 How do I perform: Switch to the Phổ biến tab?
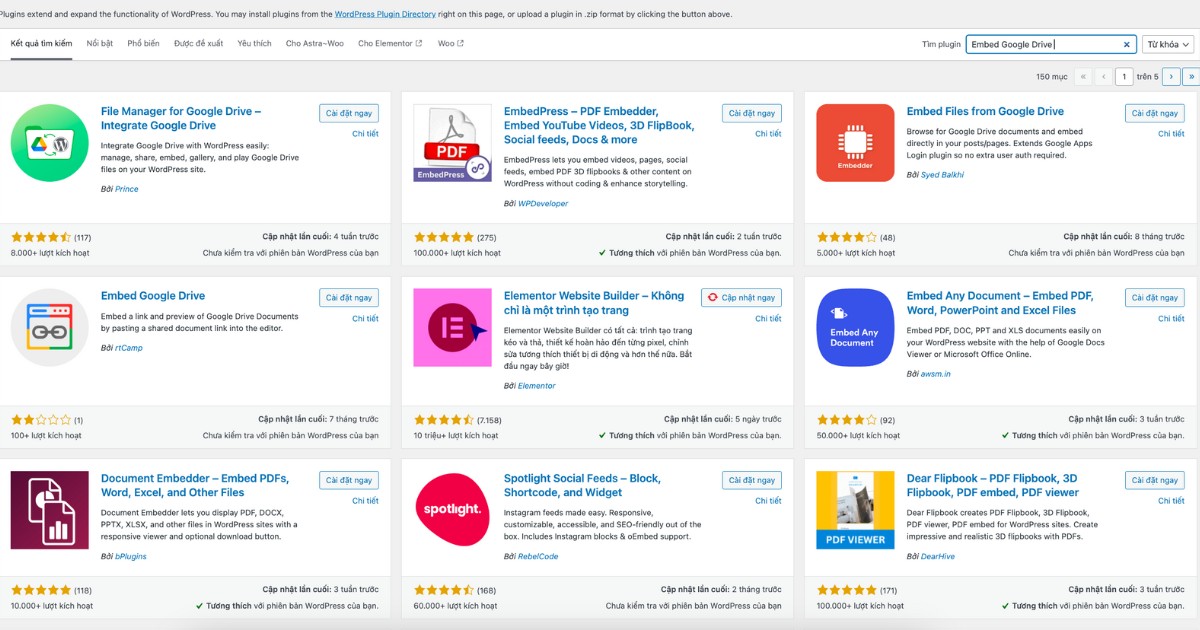coord(144,44)
